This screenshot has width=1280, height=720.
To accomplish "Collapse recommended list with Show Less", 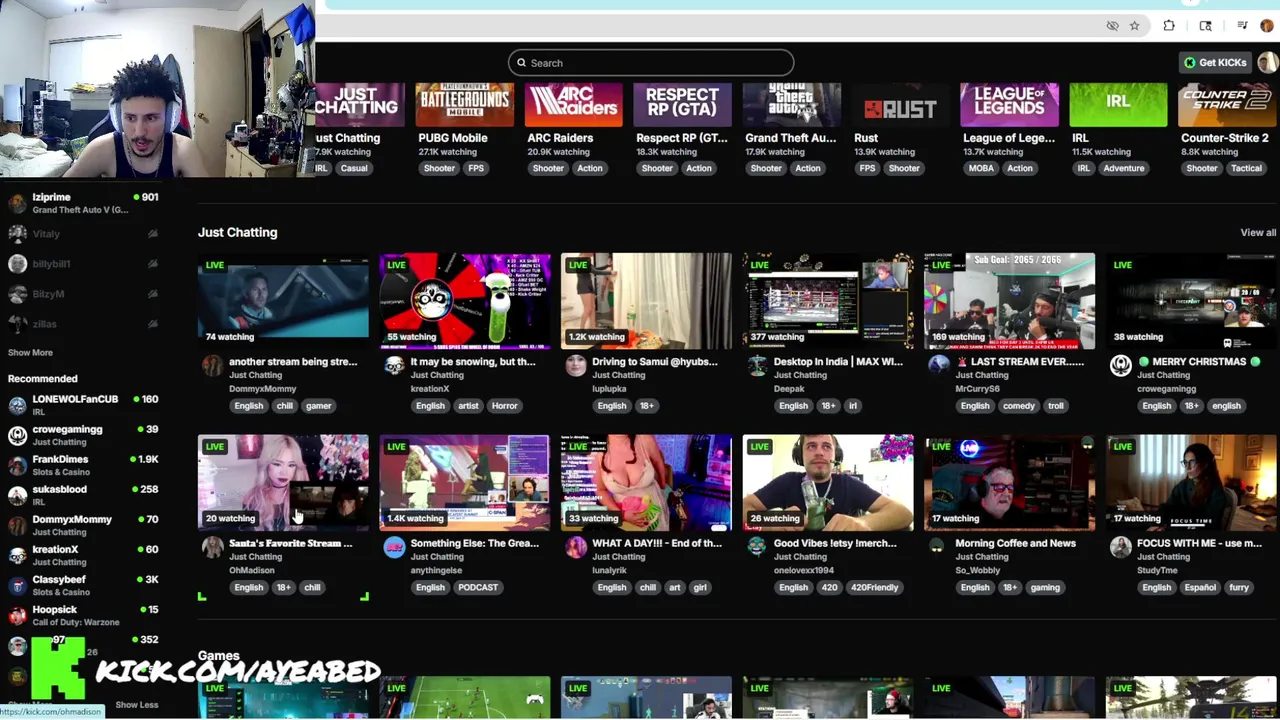I will (136, 704).
